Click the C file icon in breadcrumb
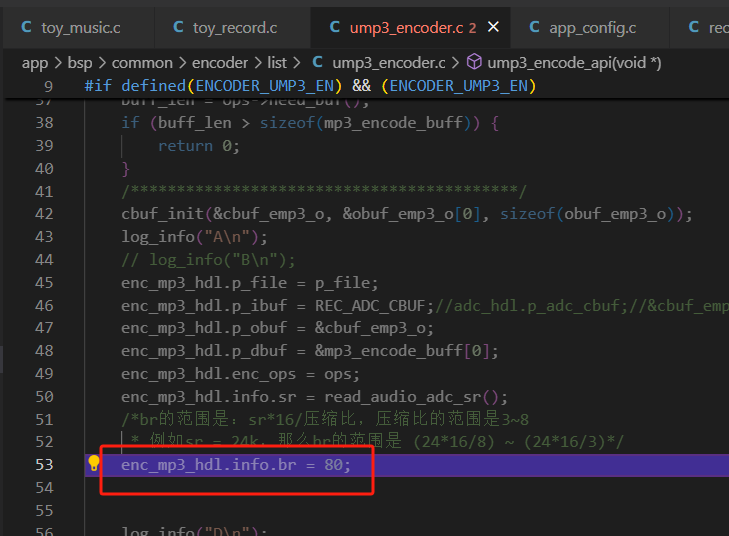The width and height of the screenshot is (729, 536). (x=318, y=62)
